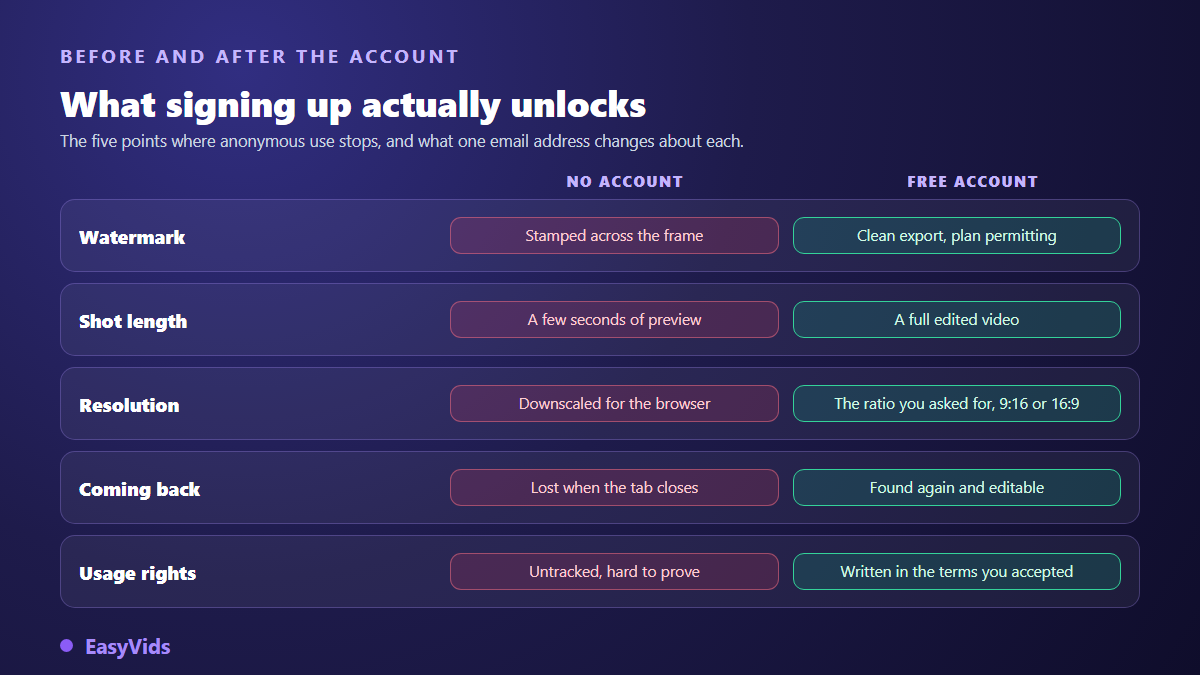Image resolution: width=1200 pixels, height=675 pixels.
Task: Click the 'A full edited video' pill
Action: click(957, 320)
